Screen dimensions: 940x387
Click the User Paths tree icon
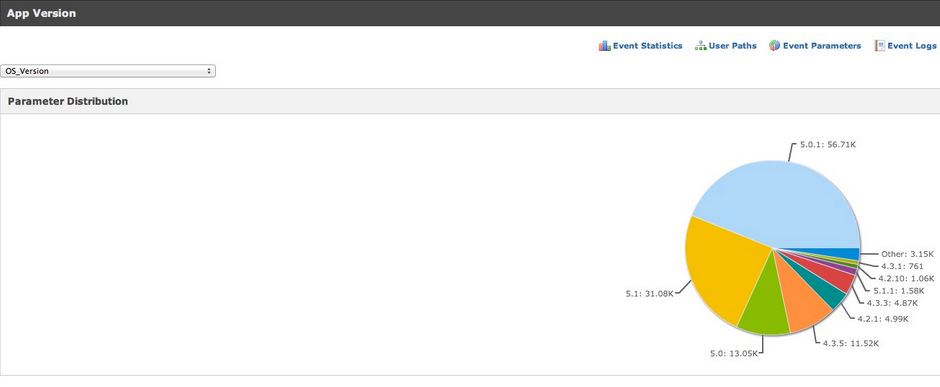pos(700,46)
